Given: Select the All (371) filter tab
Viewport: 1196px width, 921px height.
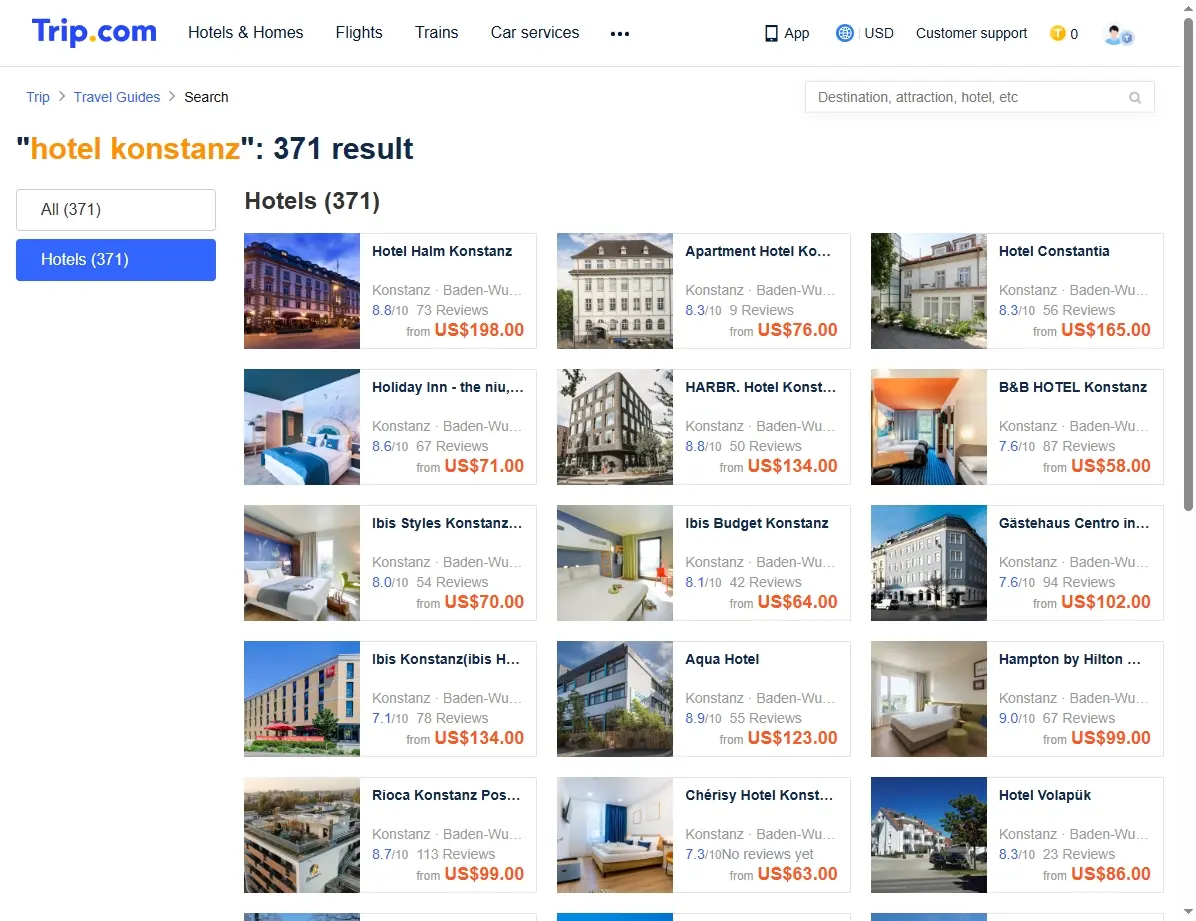Looking at the screenshot, I should (x=116, y=210).
